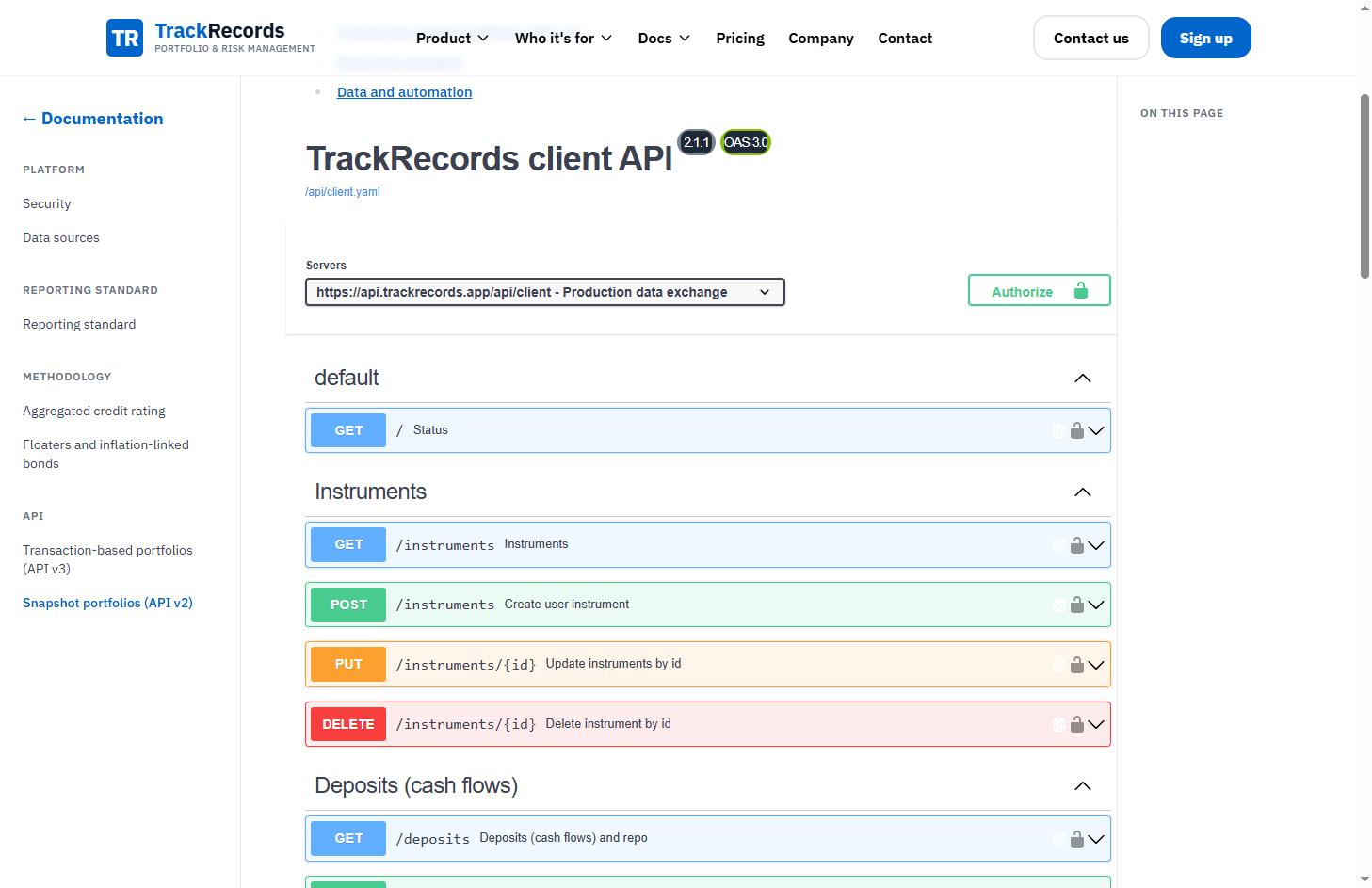Expand the Delete instrument by id chevron
Viewport: 1372px width, 888px height.
point(1096,724)
